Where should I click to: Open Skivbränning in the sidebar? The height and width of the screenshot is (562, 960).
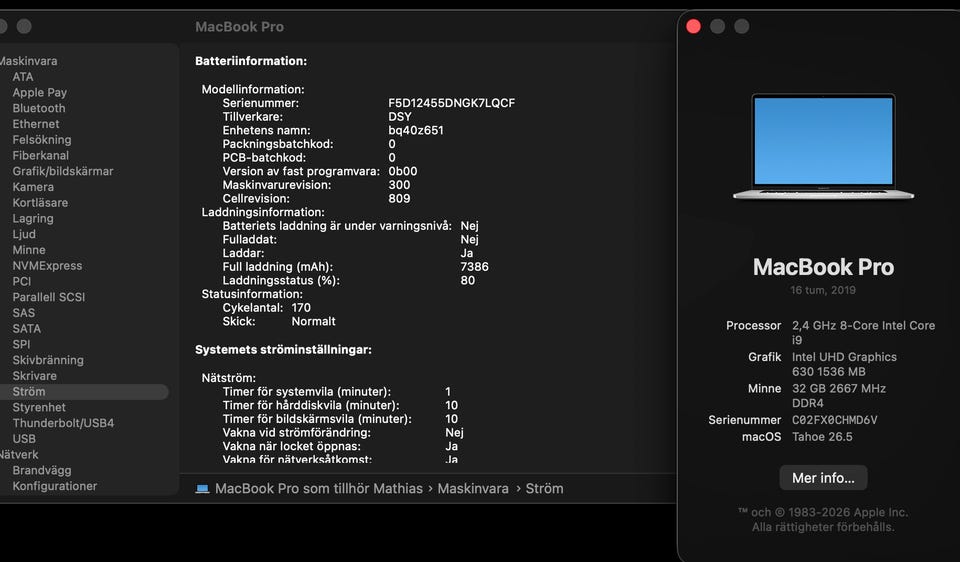(x=48, y=360)
